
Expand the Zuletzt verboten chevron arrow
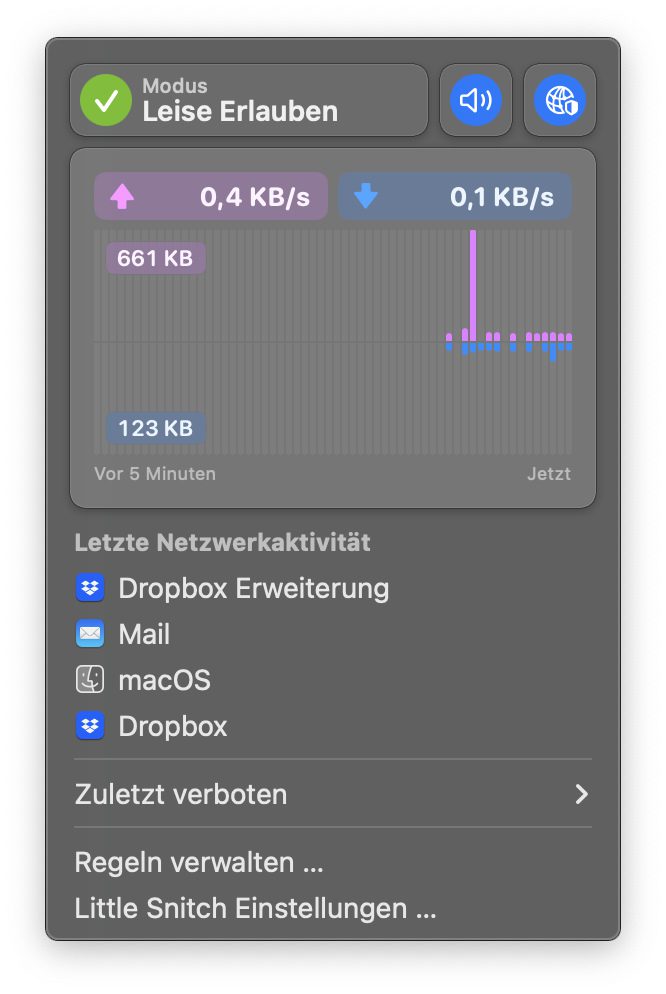tap(581, 795)
